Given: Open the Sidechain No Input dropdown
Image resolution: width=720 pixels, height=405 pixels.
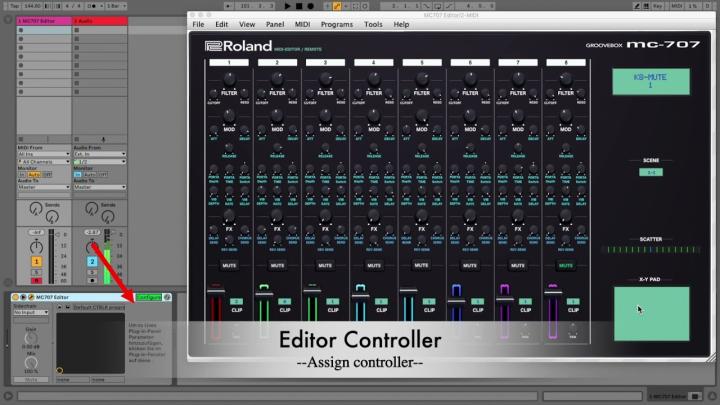Looking at the screenshot, I should point(31,312).
